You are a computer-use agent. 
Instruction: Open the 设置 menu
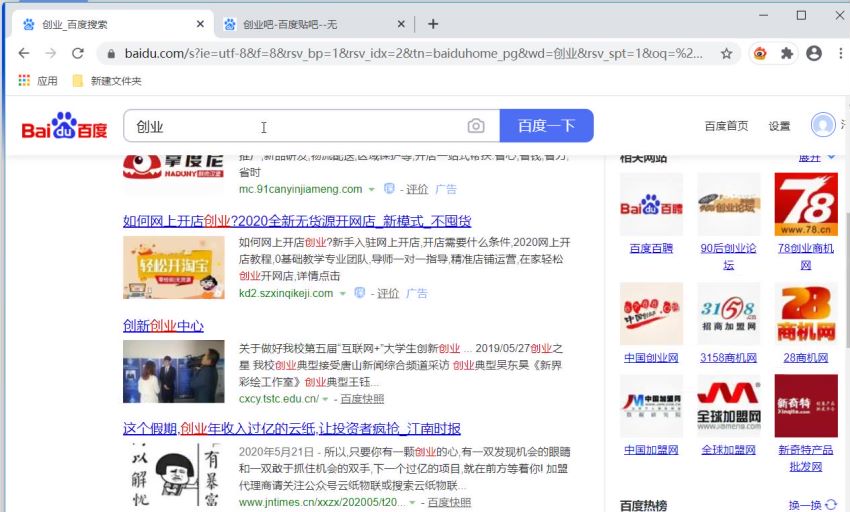779,126
